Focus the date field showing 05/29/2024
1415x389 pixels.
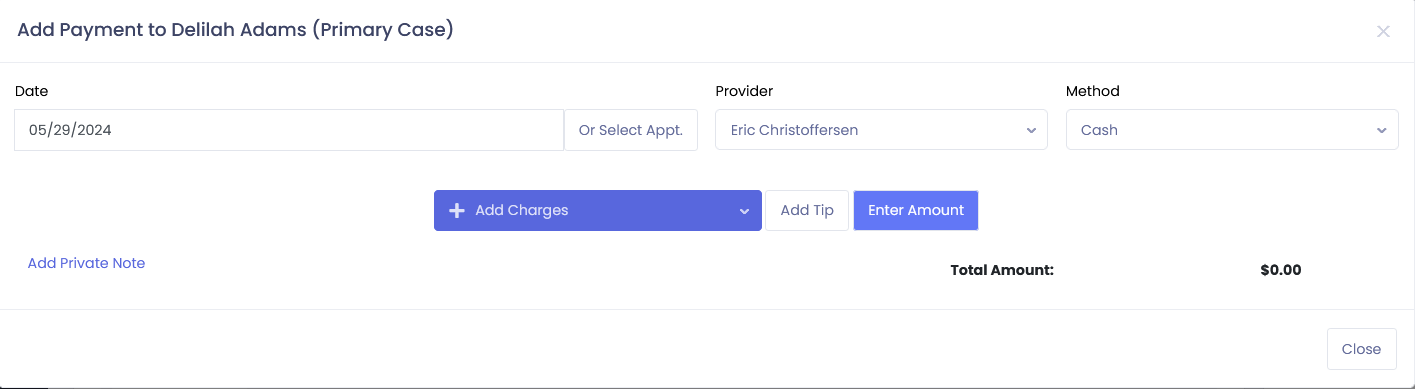tap(289, 130)
